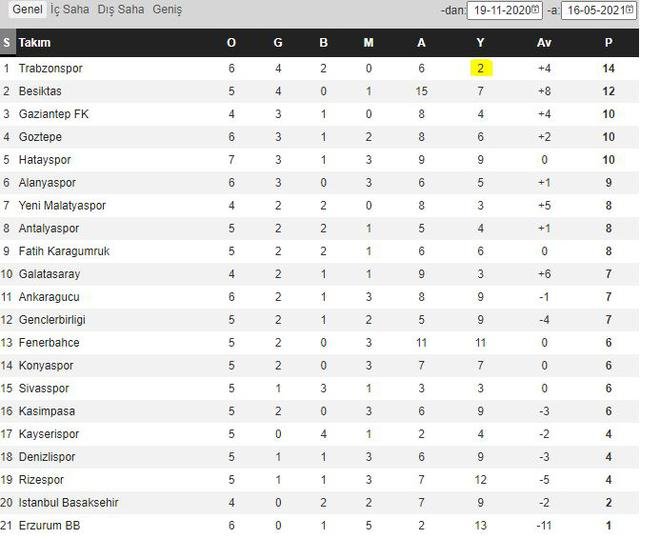Switch to the Dış Saha tab
This screenshot has height=539, width=670.
pos(120,9)
